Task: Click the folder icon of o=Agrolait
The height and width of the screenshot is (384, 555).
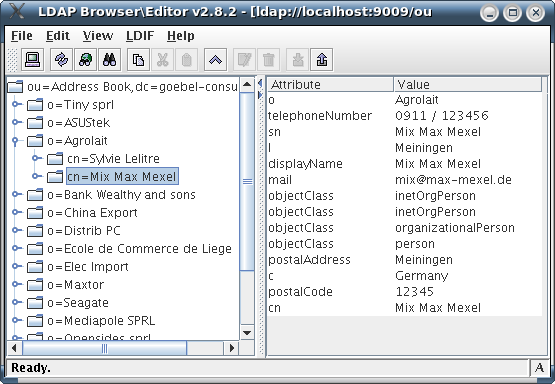Action: [35, 141]
